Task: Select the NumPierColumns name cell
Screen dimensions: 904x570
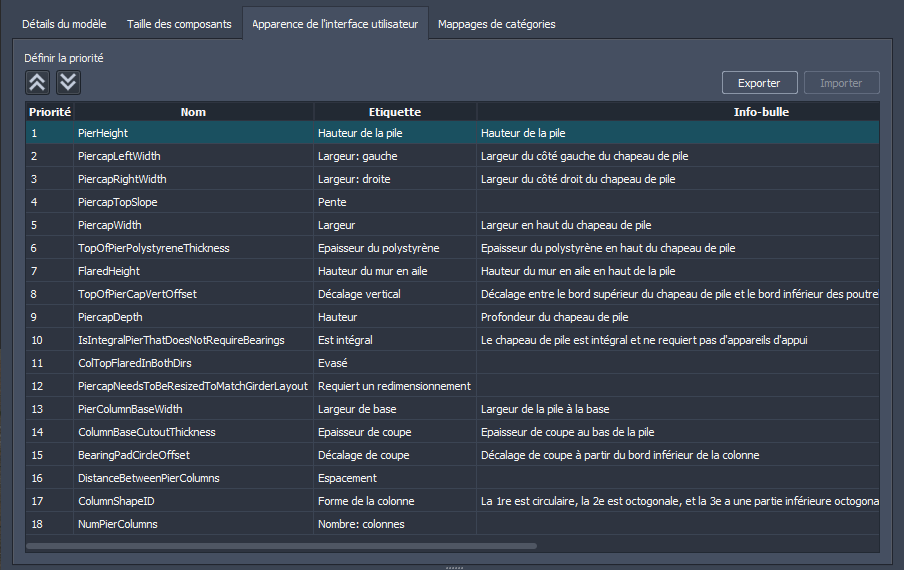Action: click(193, 524)
